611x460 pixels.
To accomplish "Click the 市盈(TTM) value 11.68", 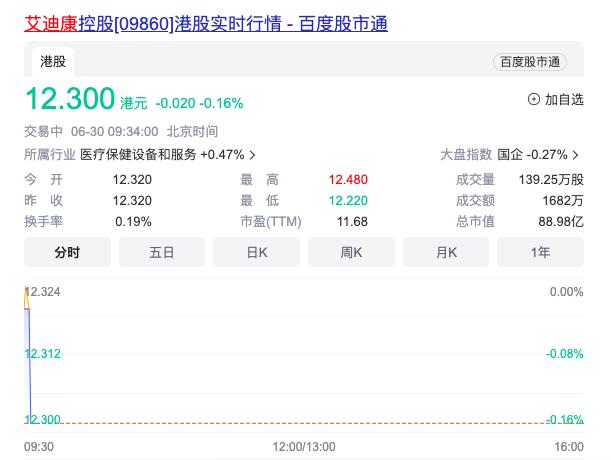I will pyautogui.click(x=352, y=222).
